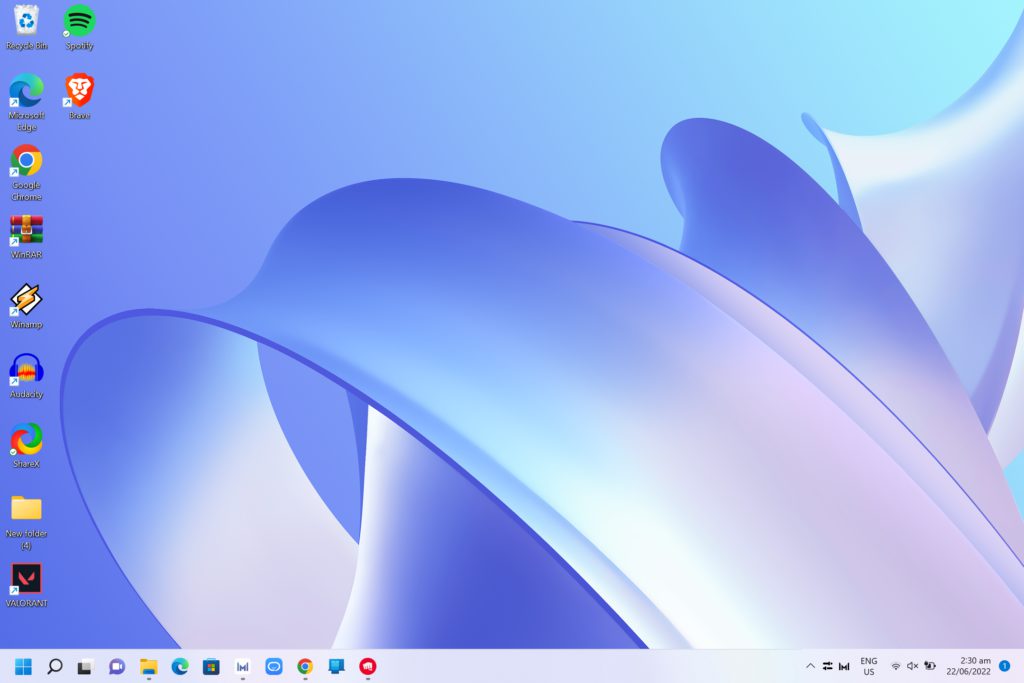Switch to Google Chrome on the taskbar
Screen dimensions: 1024x683
[305, 666]
